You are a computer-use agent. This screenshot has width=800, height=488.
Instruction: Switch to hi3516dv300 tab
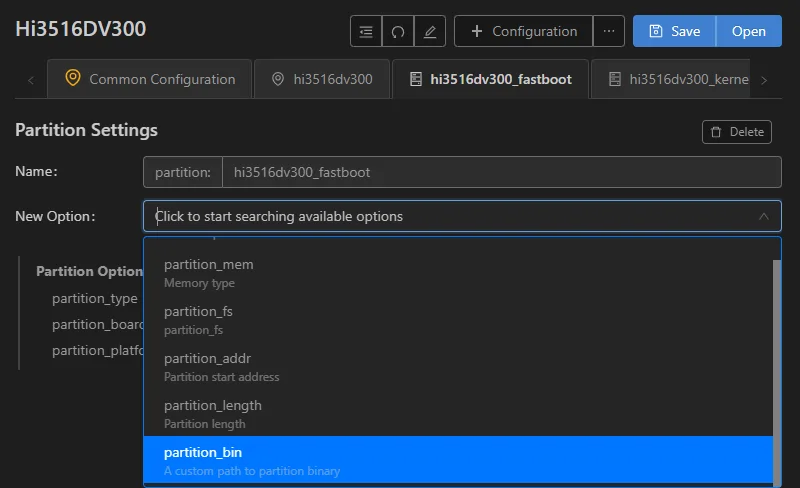[x=322, y=79]
